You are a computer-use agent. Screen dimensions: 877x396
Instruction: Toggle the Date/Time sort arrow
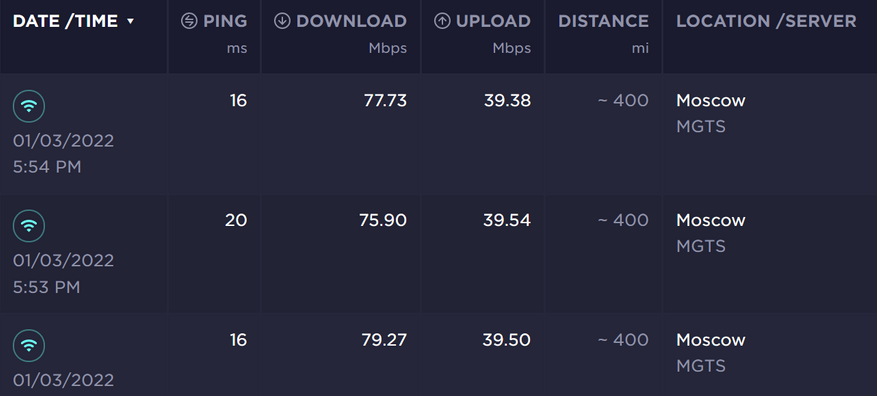(130, 21)
